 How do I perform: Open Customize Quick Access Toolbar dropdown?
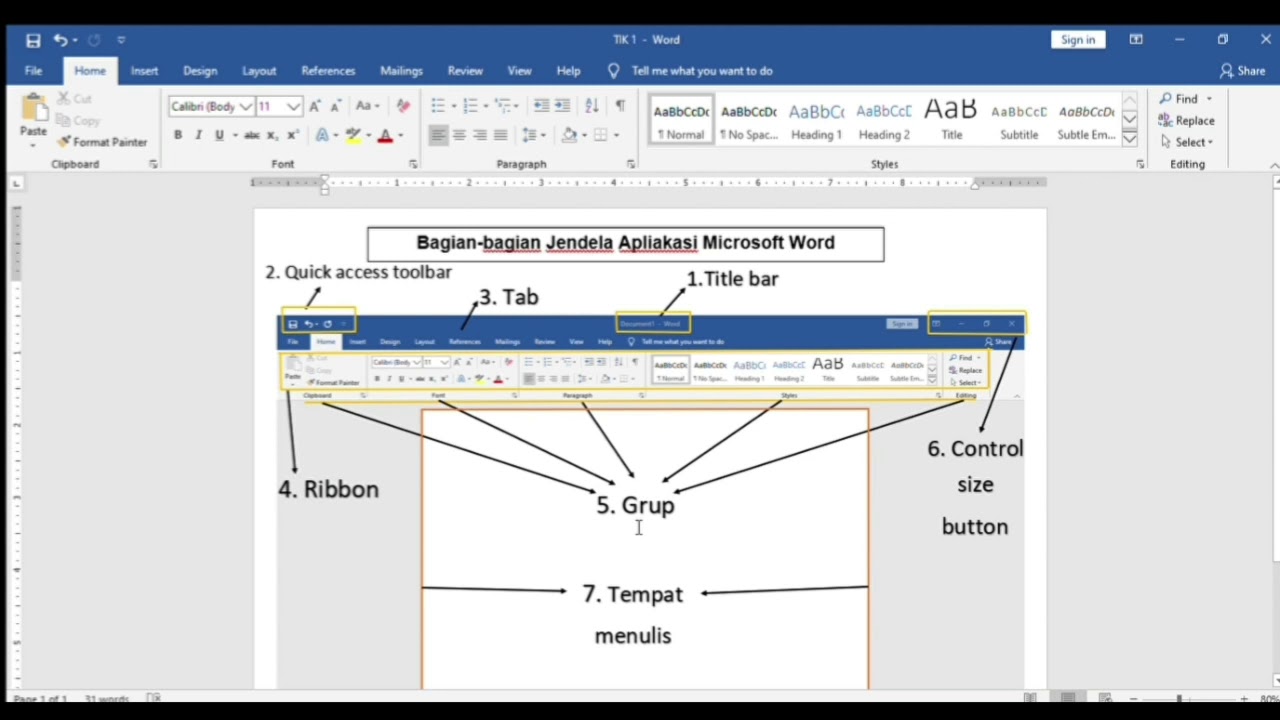pos(121,40)
